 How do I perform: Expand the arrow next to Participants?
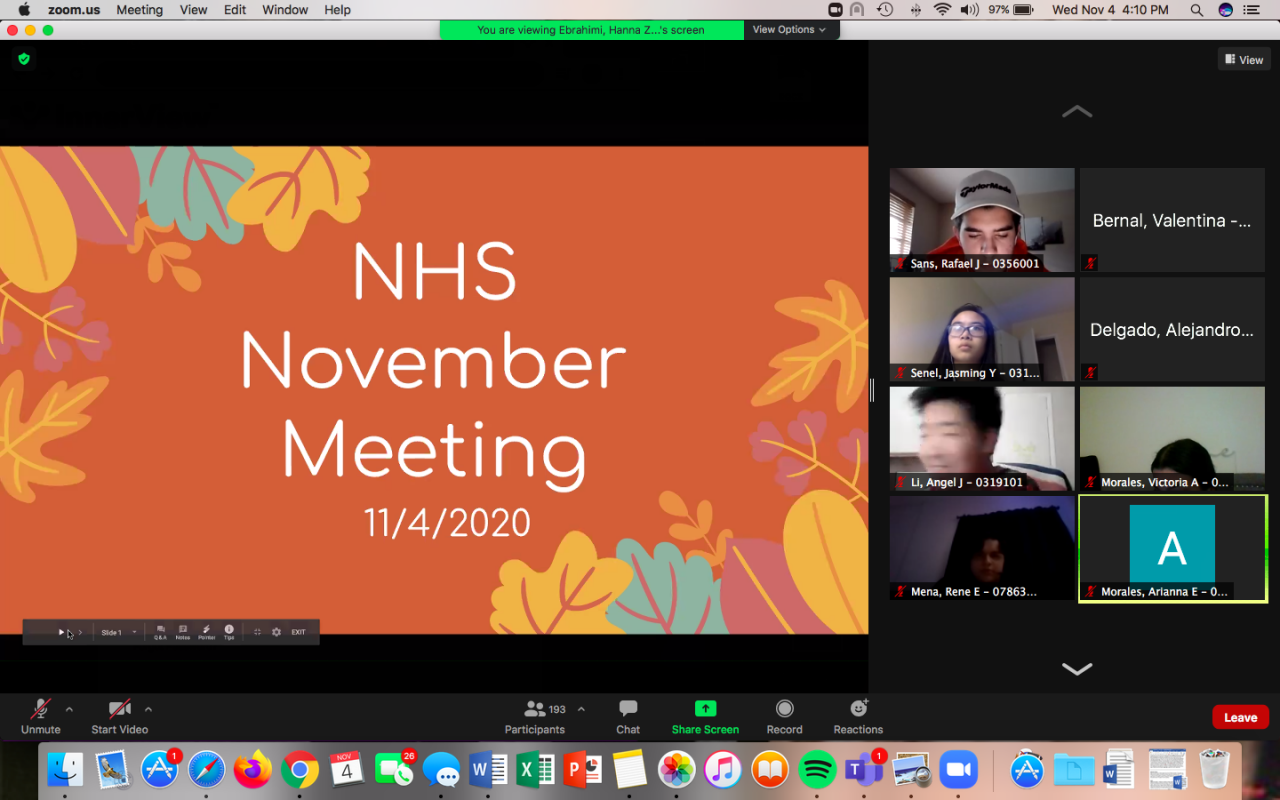click(581, 709)
